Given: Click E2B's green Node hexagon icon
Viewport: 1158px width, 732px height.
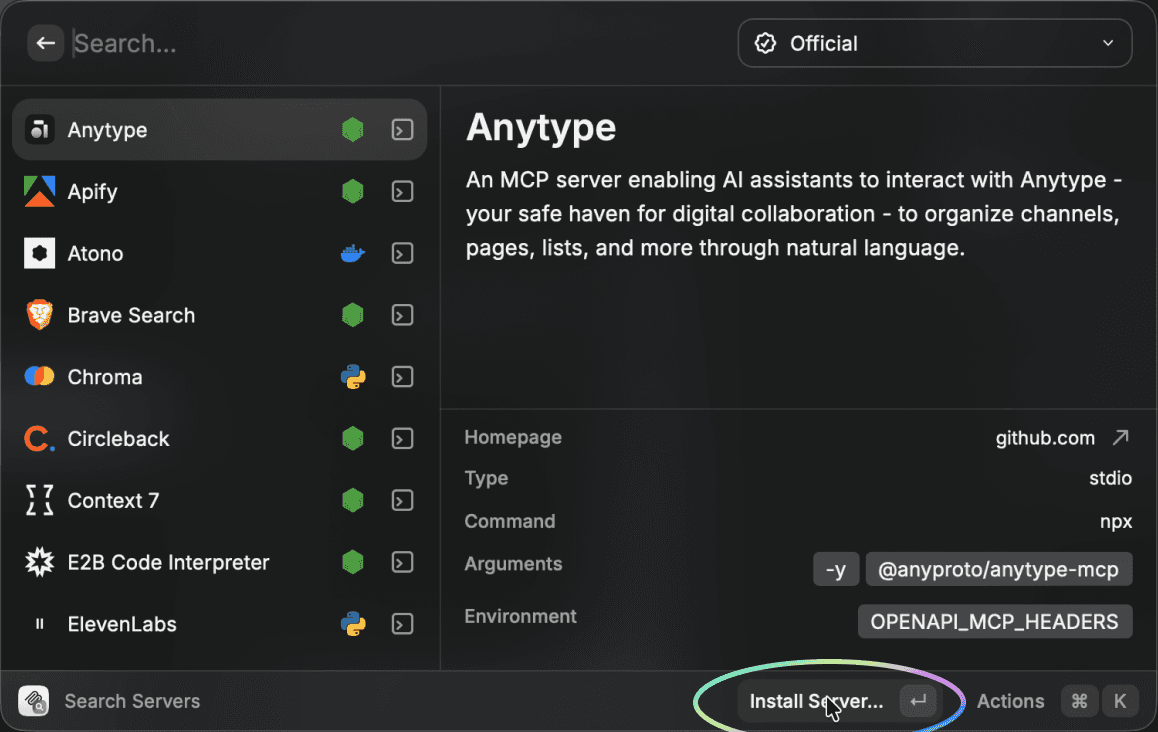Looking at the screenshot, I should 353,562.
